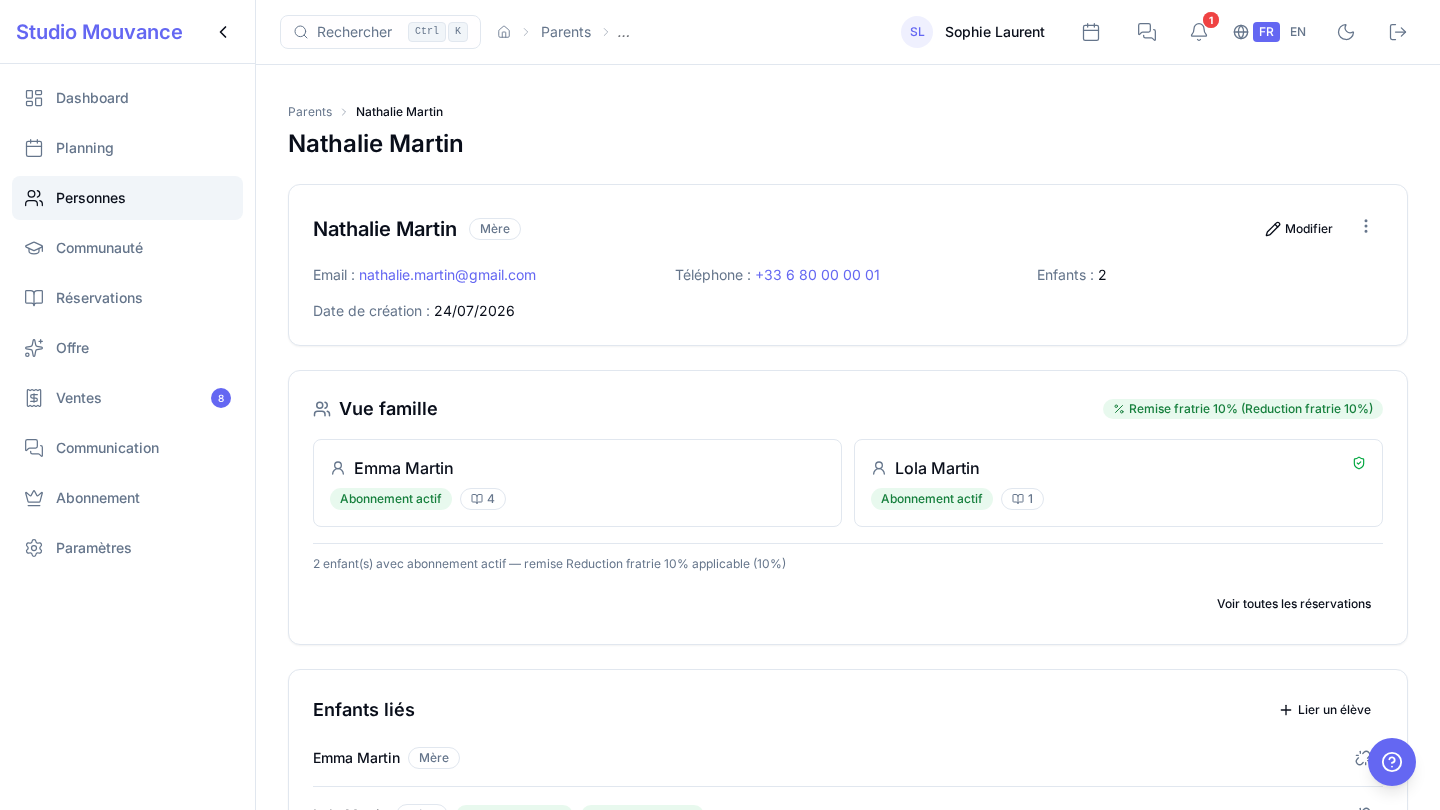Select the Réservations book icon in sidebar
1440x810 pixels.
(x=34, y=298)
